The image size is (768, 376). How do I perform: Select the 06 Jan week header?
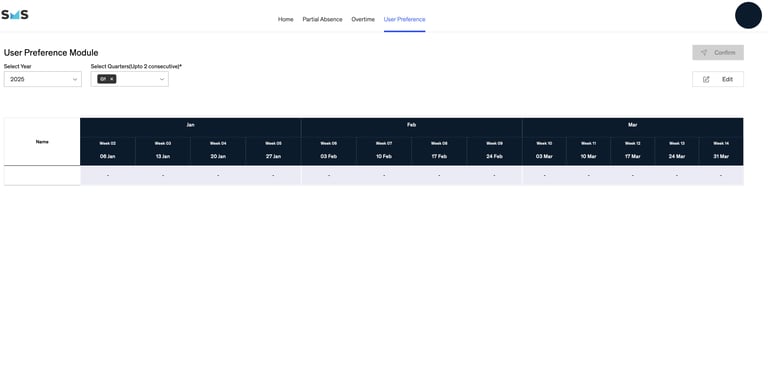(108, 151)
